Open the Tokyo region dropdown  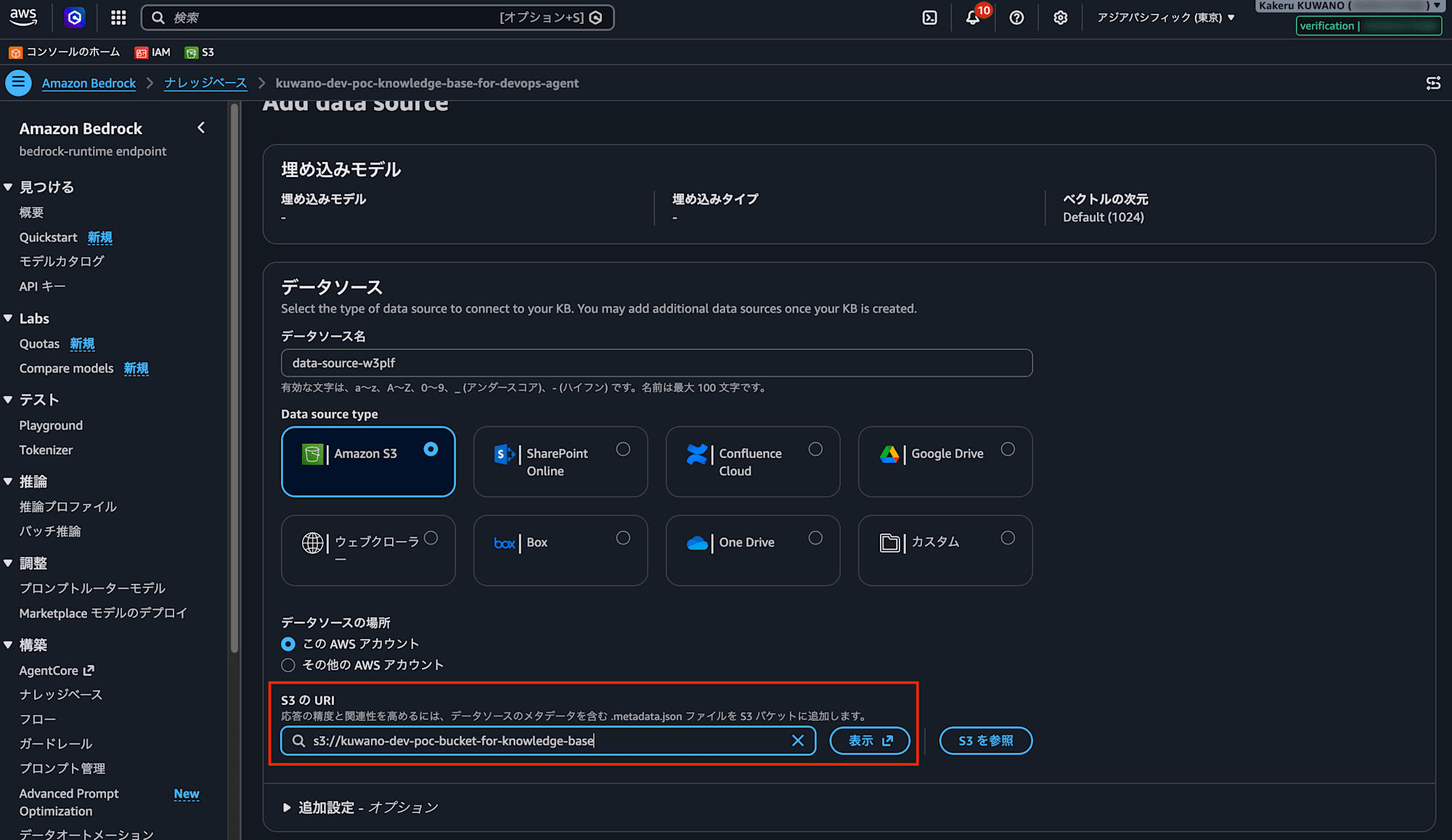pyautogui.click(x=1166, y=17)
